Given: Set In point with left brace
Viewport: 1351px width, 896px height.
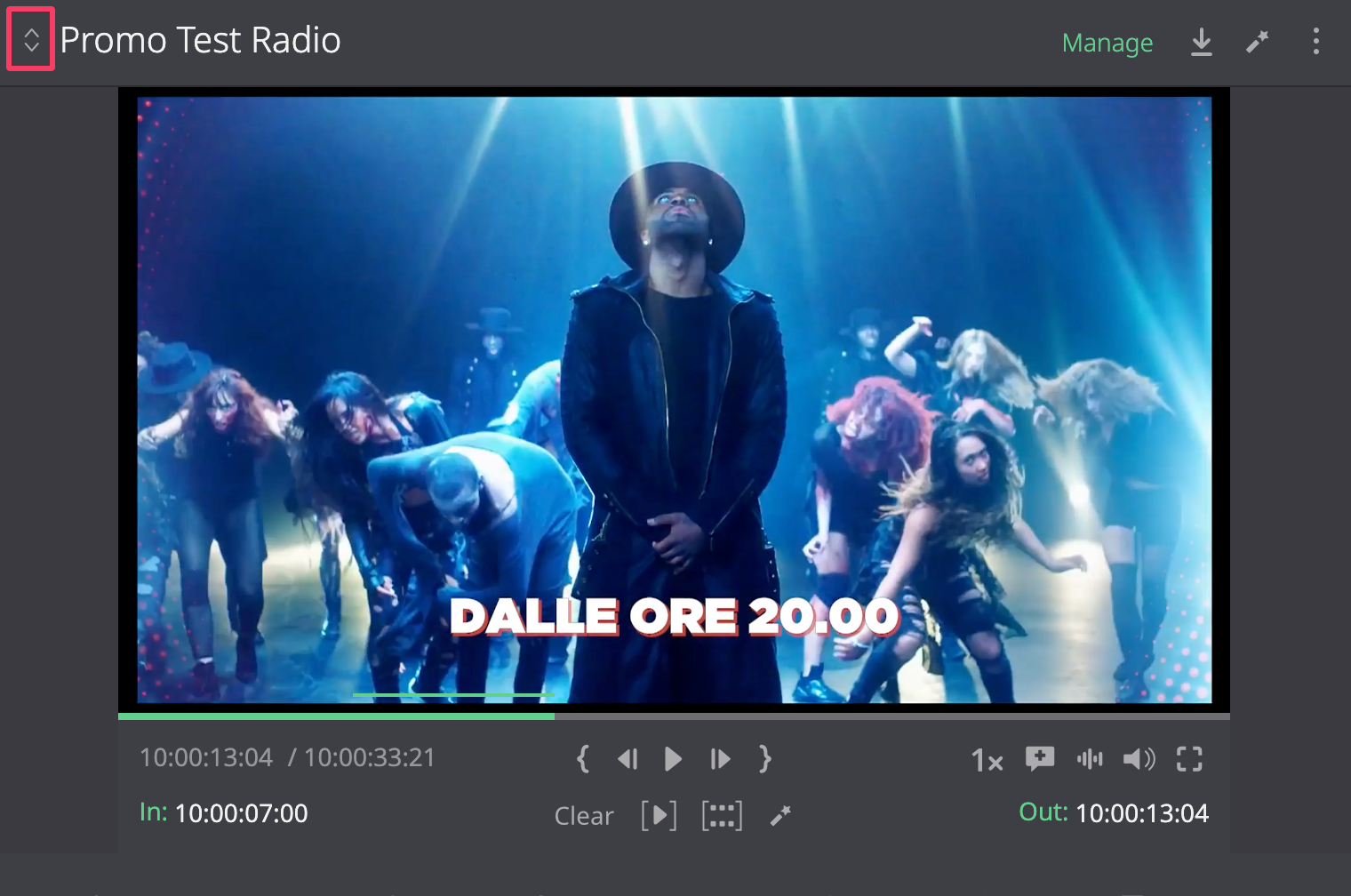Looking at the screenshot, I should [583, 758].
